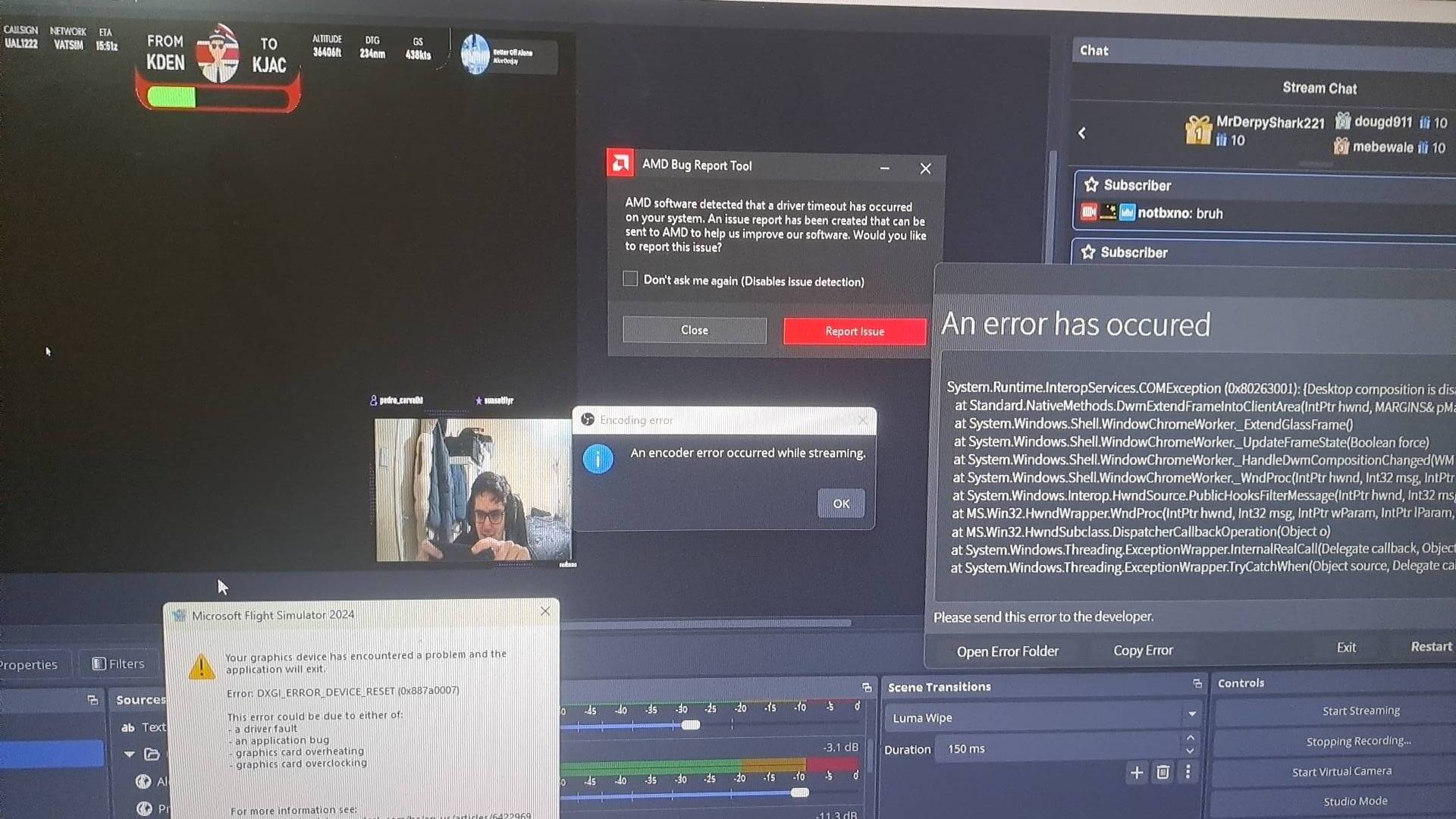Click the chat back arrow
Screen dimensions: 1456x819
(x=1082, y=133)
